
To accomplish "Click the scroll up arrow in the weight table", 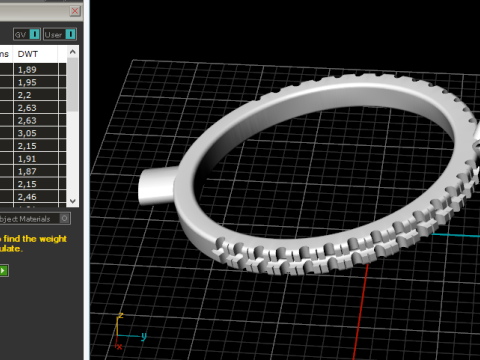I will 73,52.
